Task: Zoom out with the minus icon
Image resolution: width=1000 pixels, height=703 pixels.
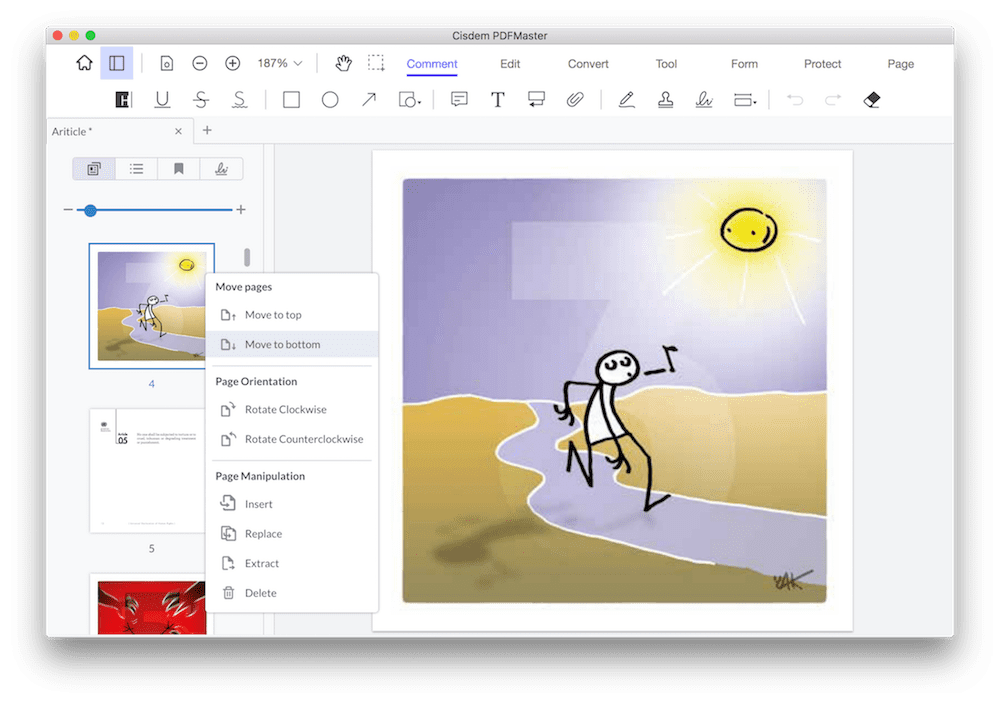Action: (200, 63)
